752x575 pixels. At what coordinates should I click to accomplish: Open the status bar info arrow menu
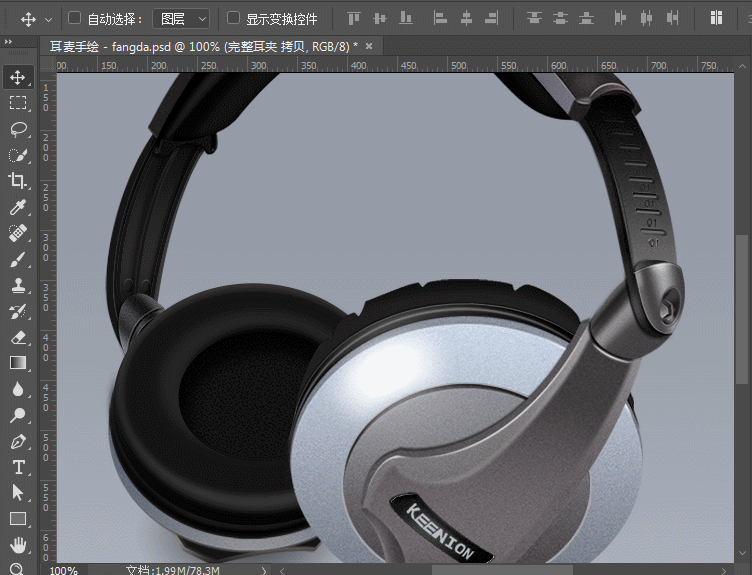coord(264,570)
